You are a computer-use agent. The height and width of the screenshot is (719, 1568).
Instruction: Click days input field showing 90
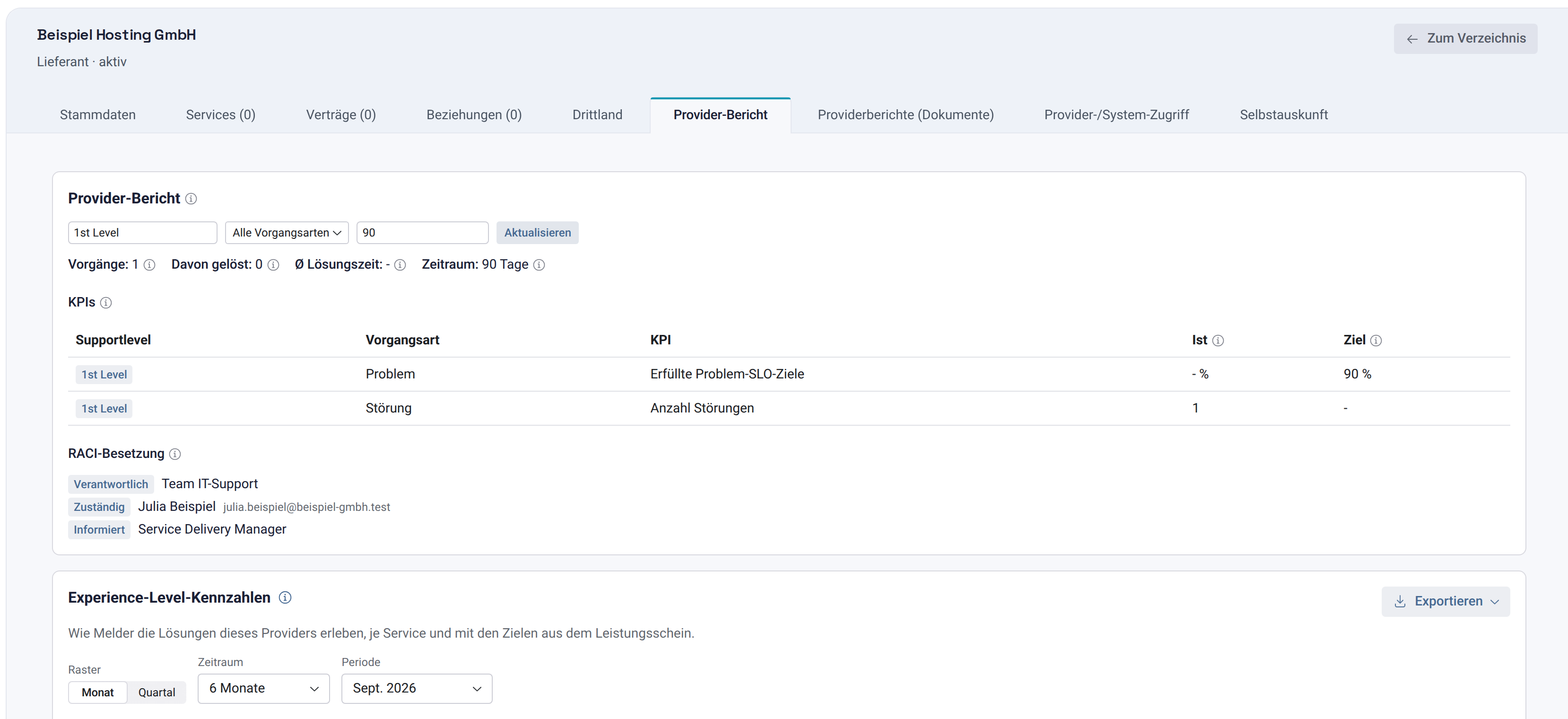[x=422, y=233]
